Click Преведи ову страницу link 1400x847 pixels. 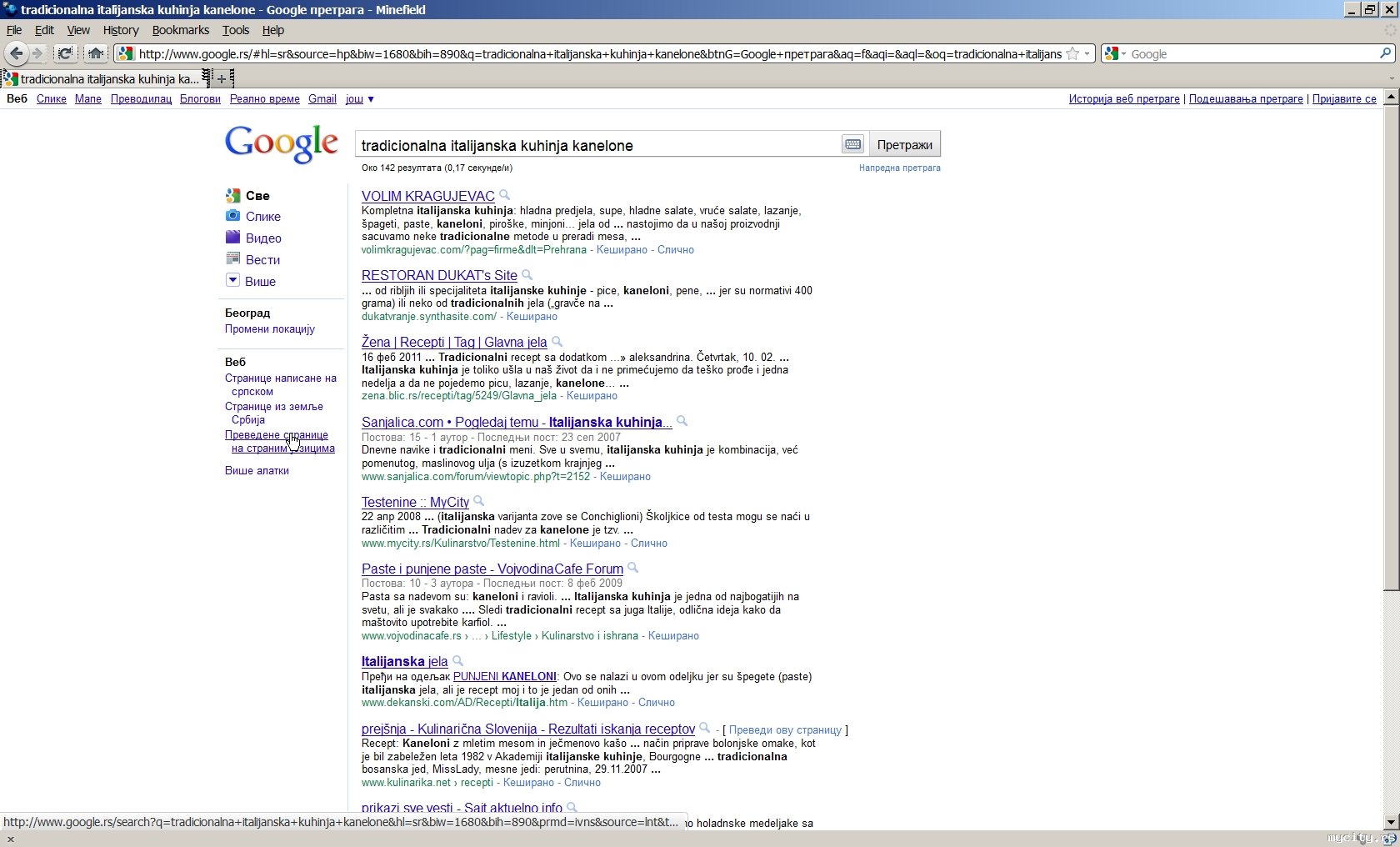(785, 729)
